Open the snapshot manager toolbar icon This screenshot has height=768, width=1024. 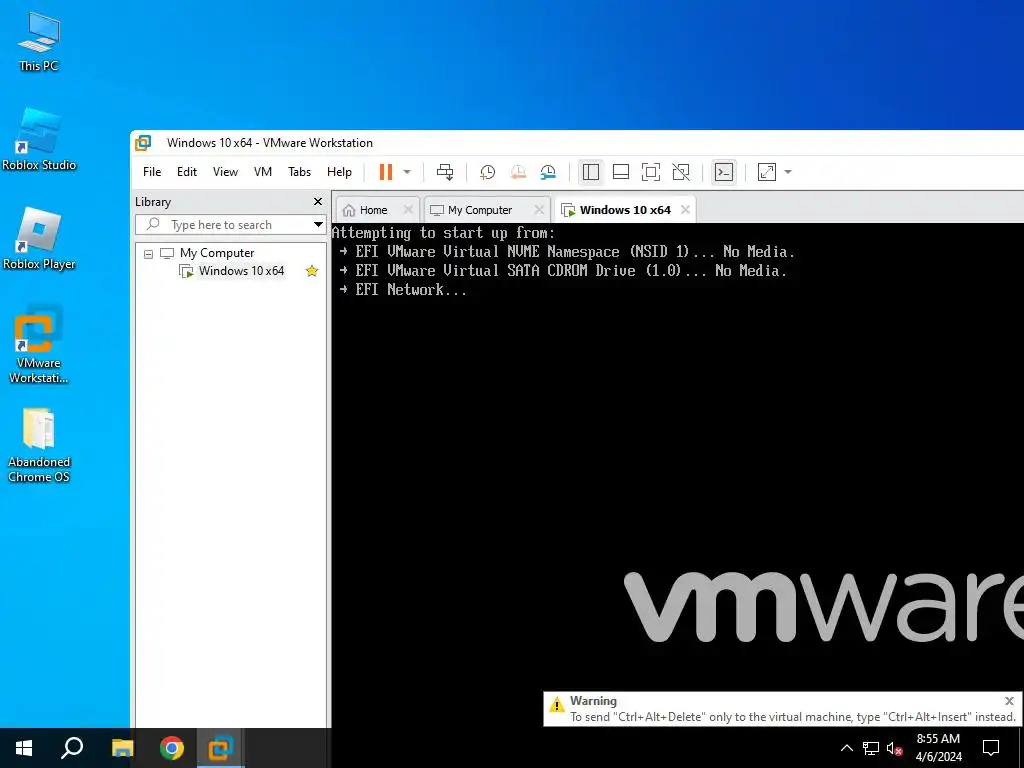click(548, 172)
